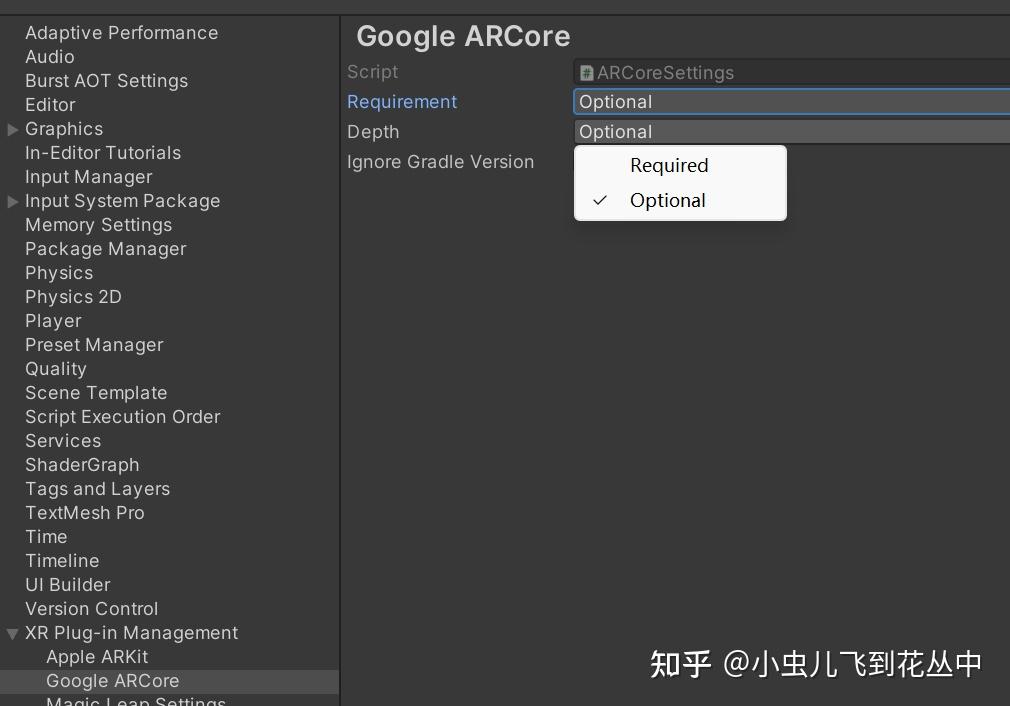Open Adaptive Performance settings
Image resolution: width=1010 pixels, height=706 pixels.
(x=121, y=32)
